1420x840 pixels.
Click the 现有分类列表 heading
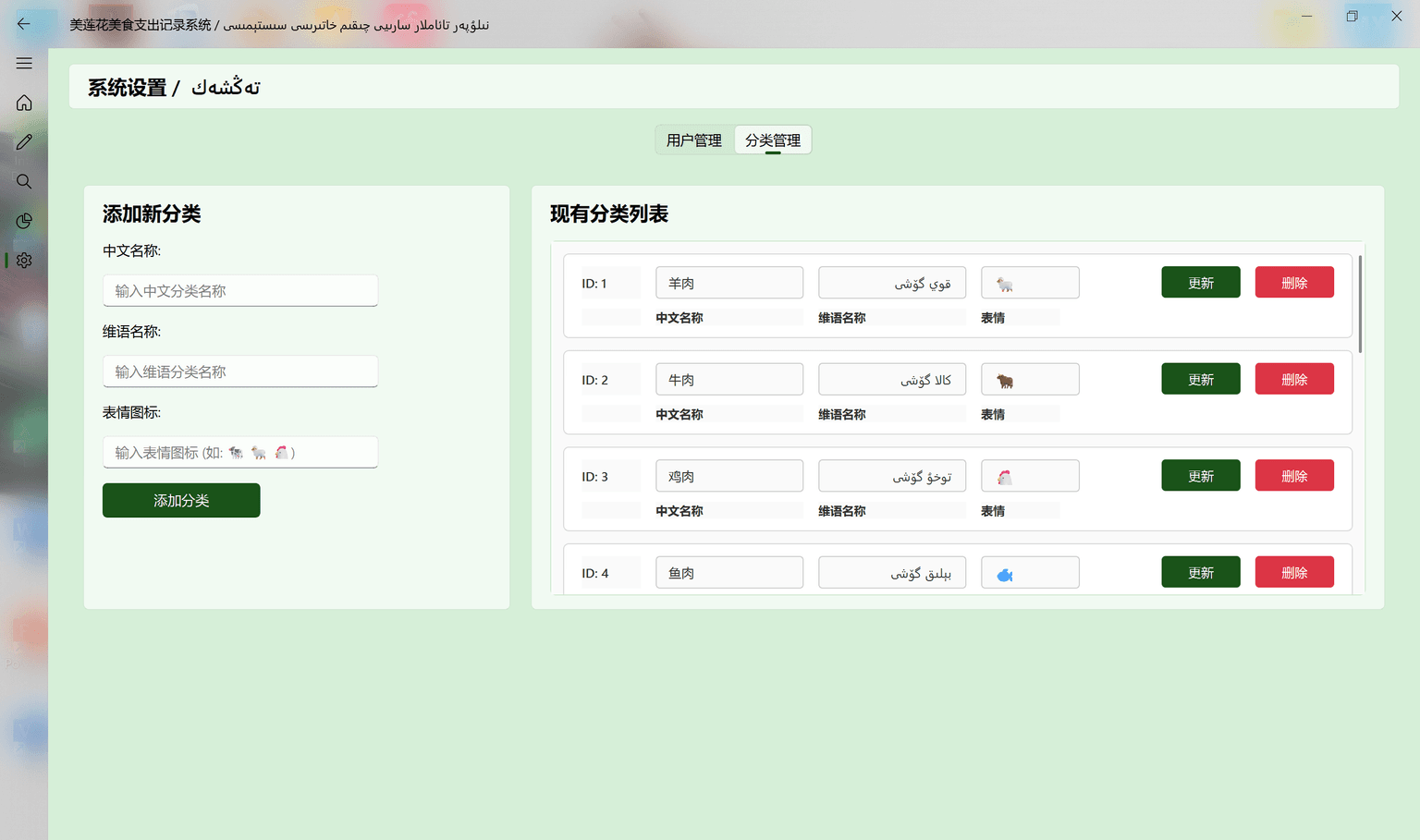coord(609,213)
